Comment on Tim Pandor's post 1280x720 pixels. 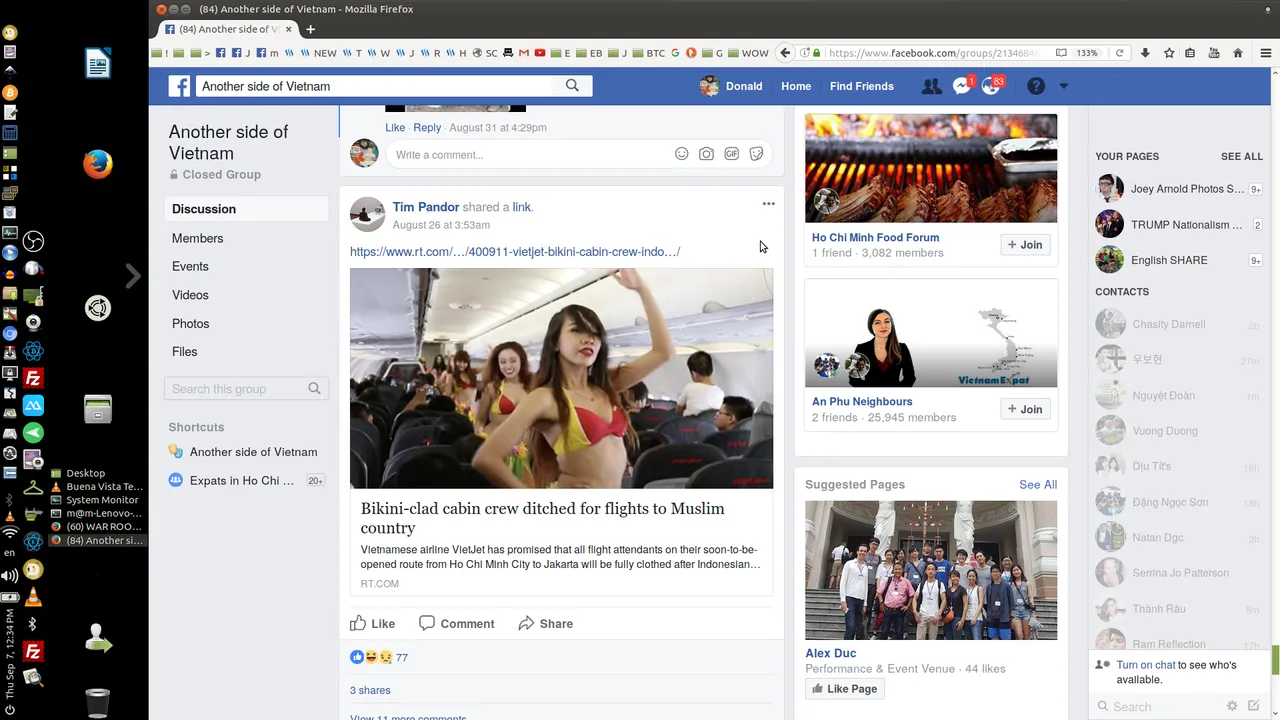coord(456,623)
